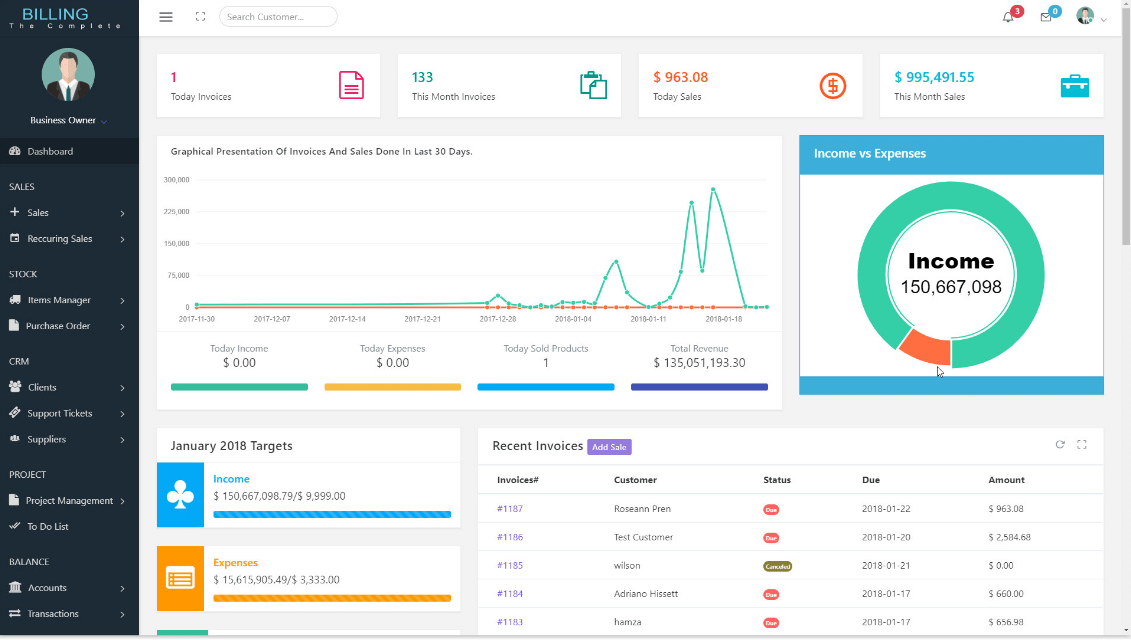The image size is (1131, 640).
Task: Open the sidebar hamburger menu toggle
Action: coord(166,16)
